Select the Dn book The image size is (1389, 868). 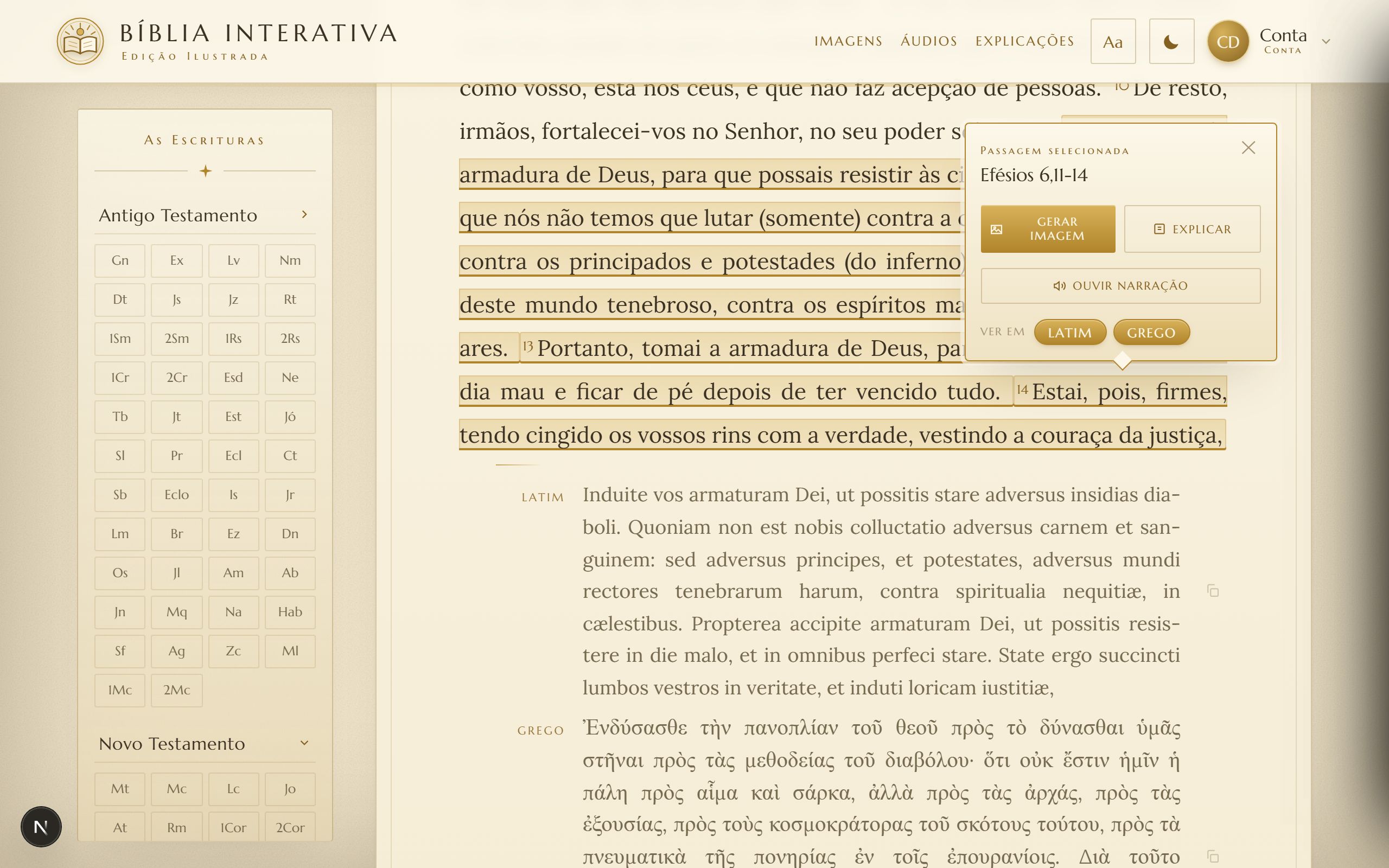coord(290,534)
